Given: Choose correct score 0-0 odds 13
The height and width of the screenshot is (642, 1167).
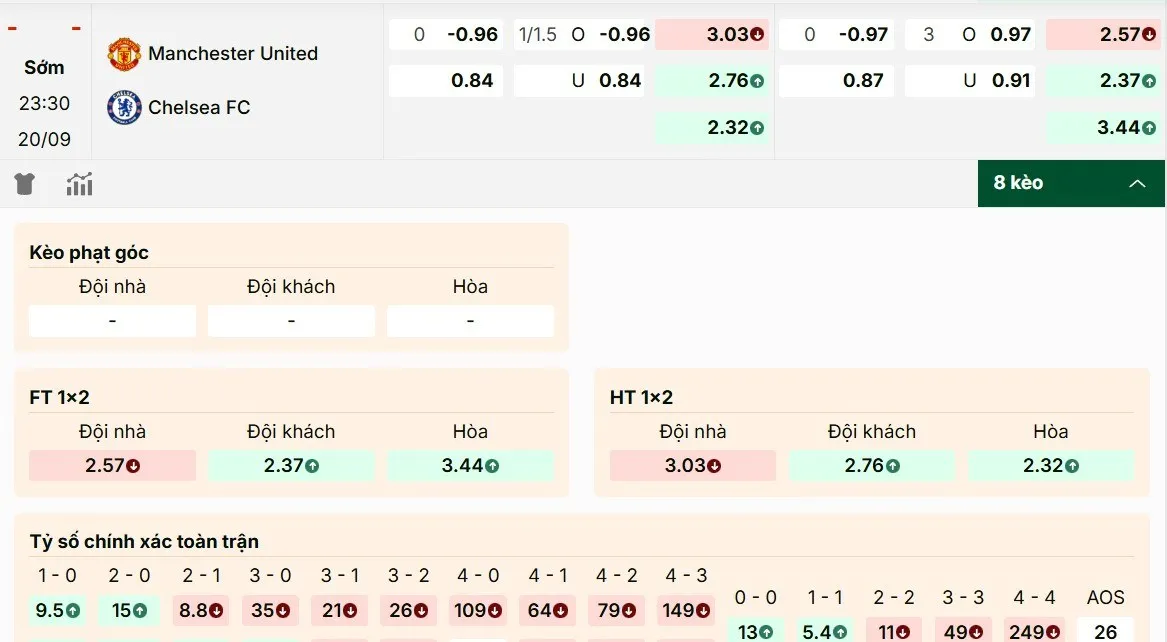Looking at the screenshot, I should coord(755,631).
